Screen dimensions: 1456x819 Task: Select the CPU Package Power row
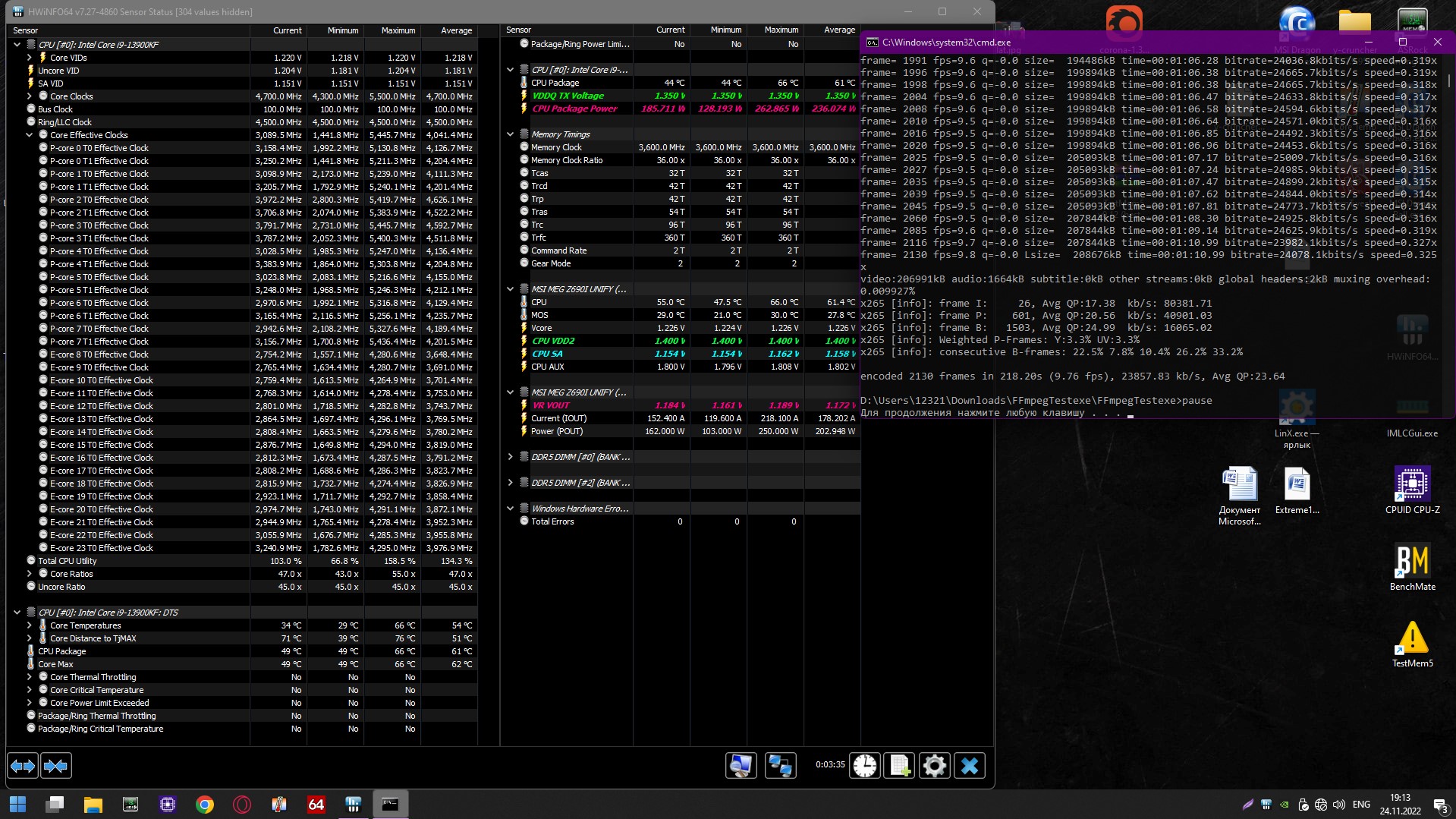click(x=681, y=109)
